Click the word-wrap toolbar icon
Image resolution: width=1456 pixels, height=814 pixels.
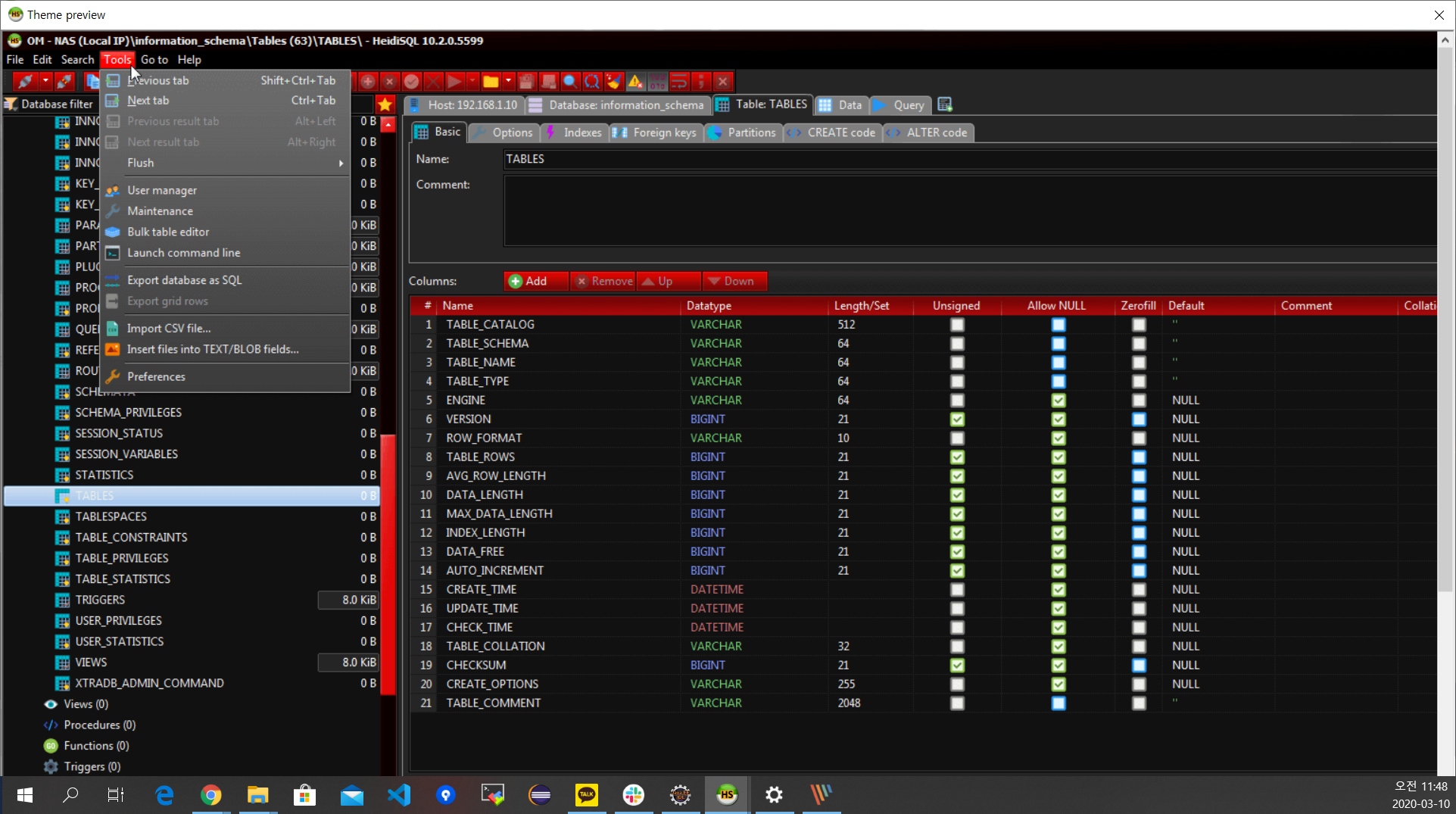pyautogui.click(x=679, y=81)
